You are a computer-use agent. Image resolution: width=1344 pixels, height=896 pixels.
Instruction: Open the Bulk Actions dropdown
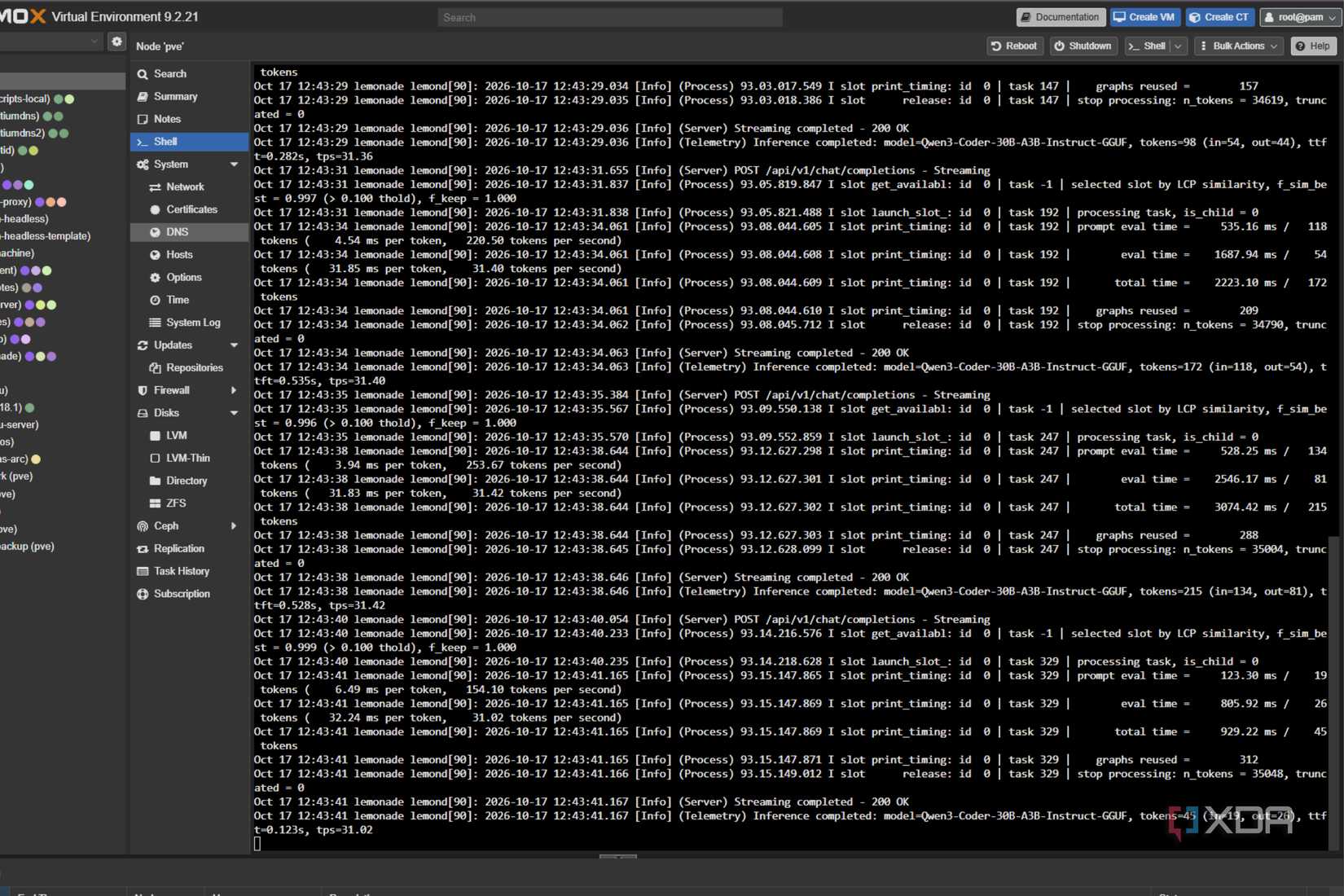point(1240,46)
